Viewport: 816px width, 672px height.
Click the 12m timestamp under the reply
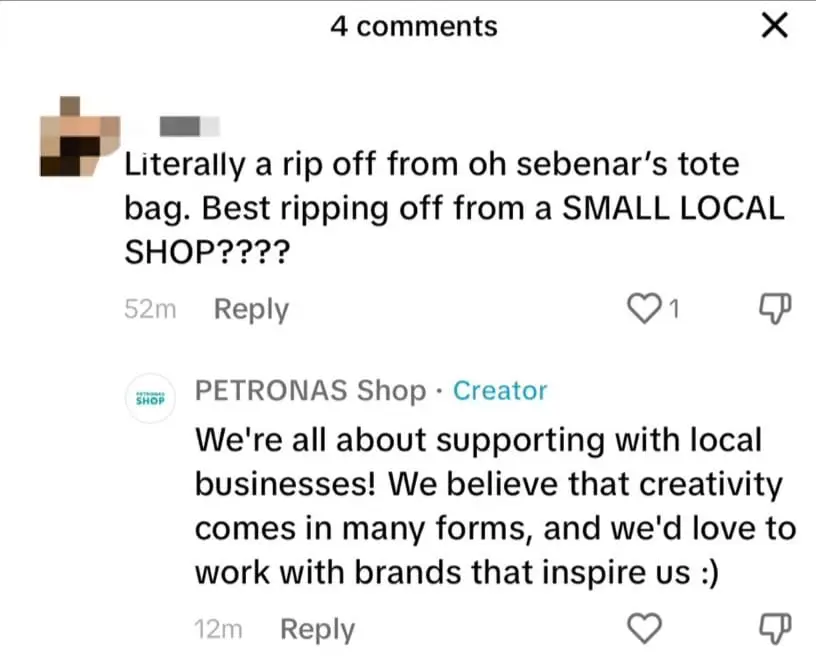(218, 629)
